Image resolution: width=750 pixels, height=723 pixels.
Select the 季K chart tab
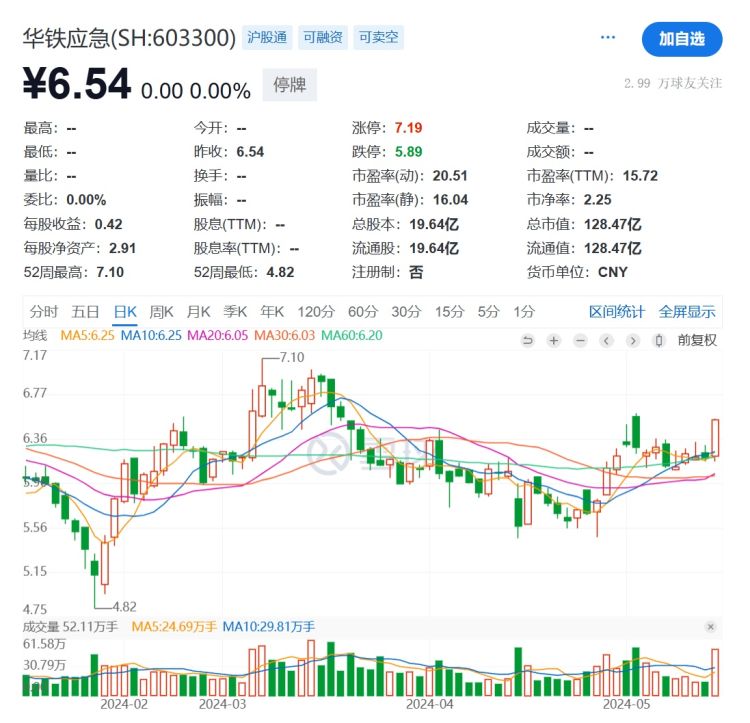[235, 312]
